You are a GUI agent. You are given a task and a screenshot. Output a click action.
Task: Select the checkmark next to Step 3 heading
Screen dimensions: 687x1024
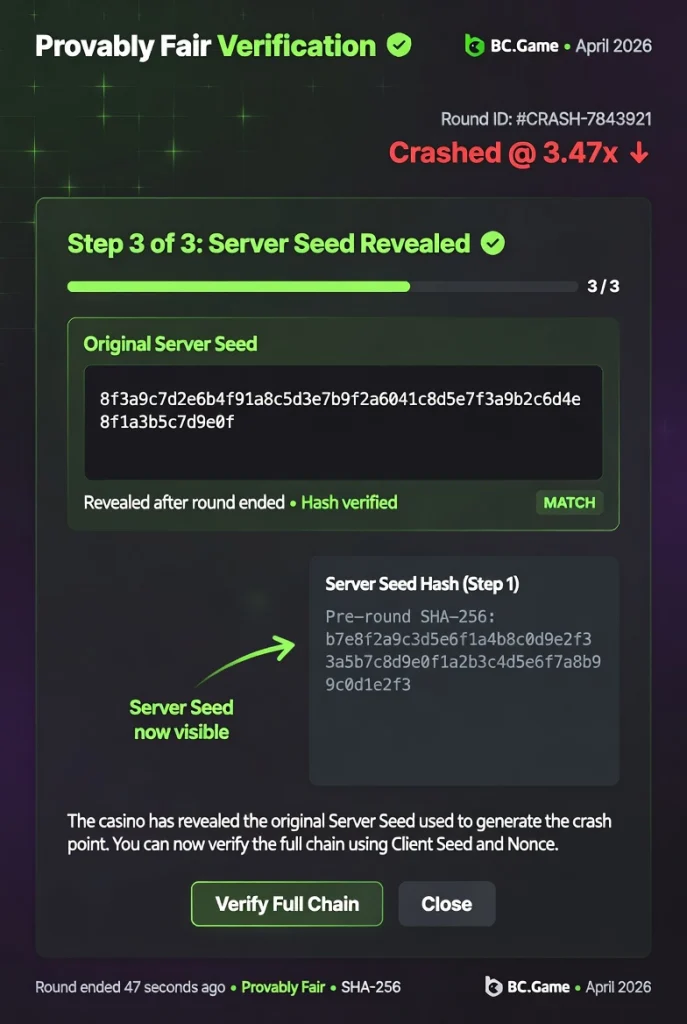click(491, 243)
